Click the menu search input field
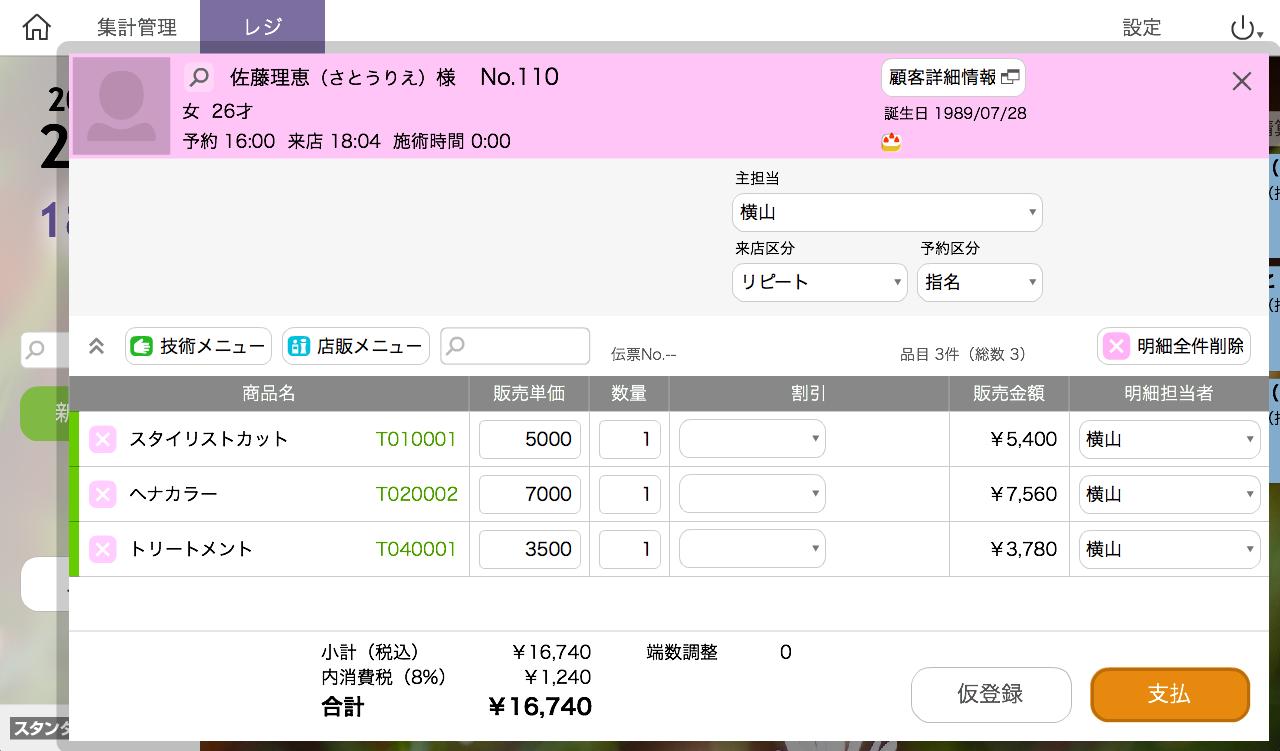This screenshot has height=751, width=1280. pos(515,346)
